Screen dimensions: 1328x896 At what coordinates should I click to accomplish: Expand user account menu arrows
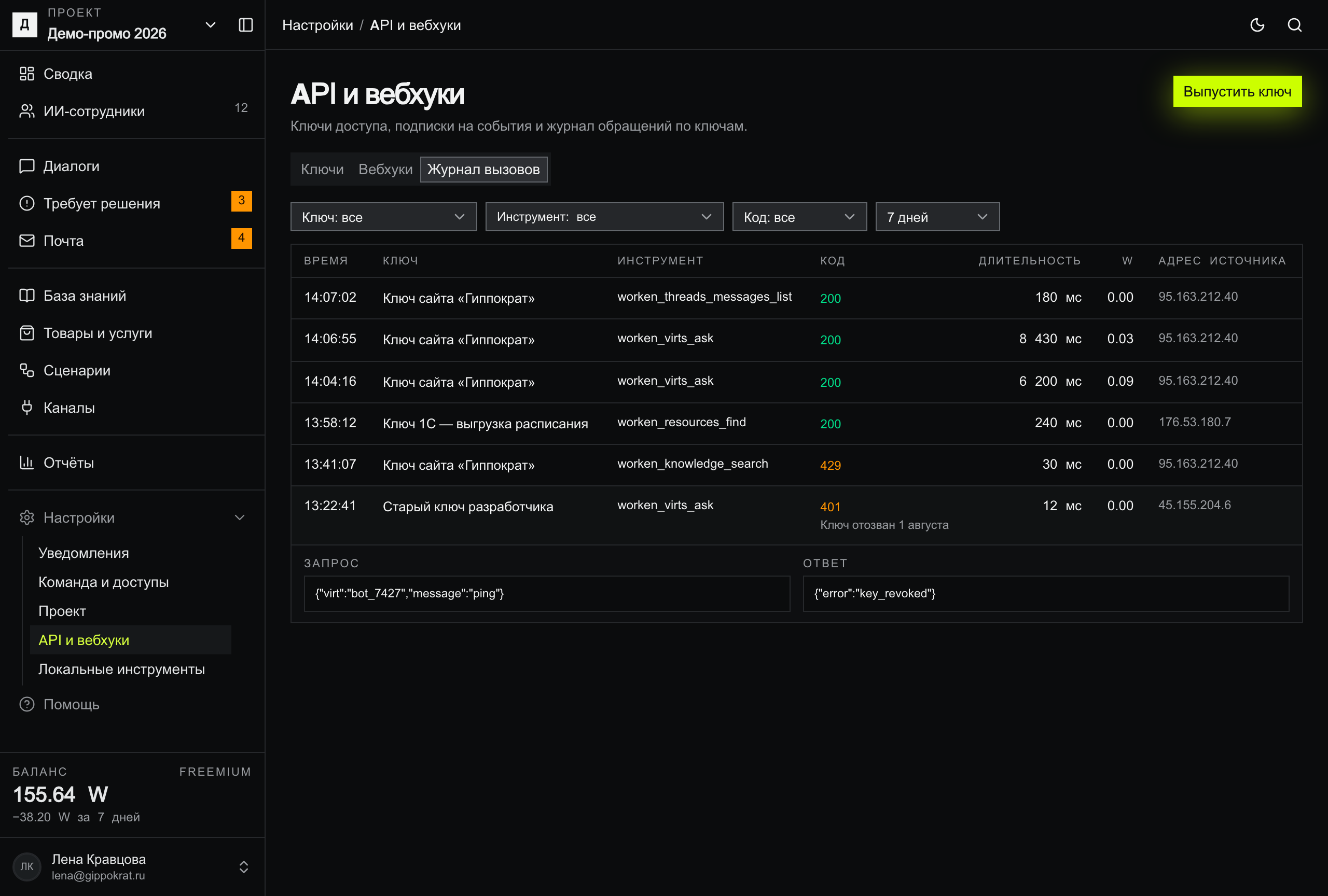[x=243, y=866]
